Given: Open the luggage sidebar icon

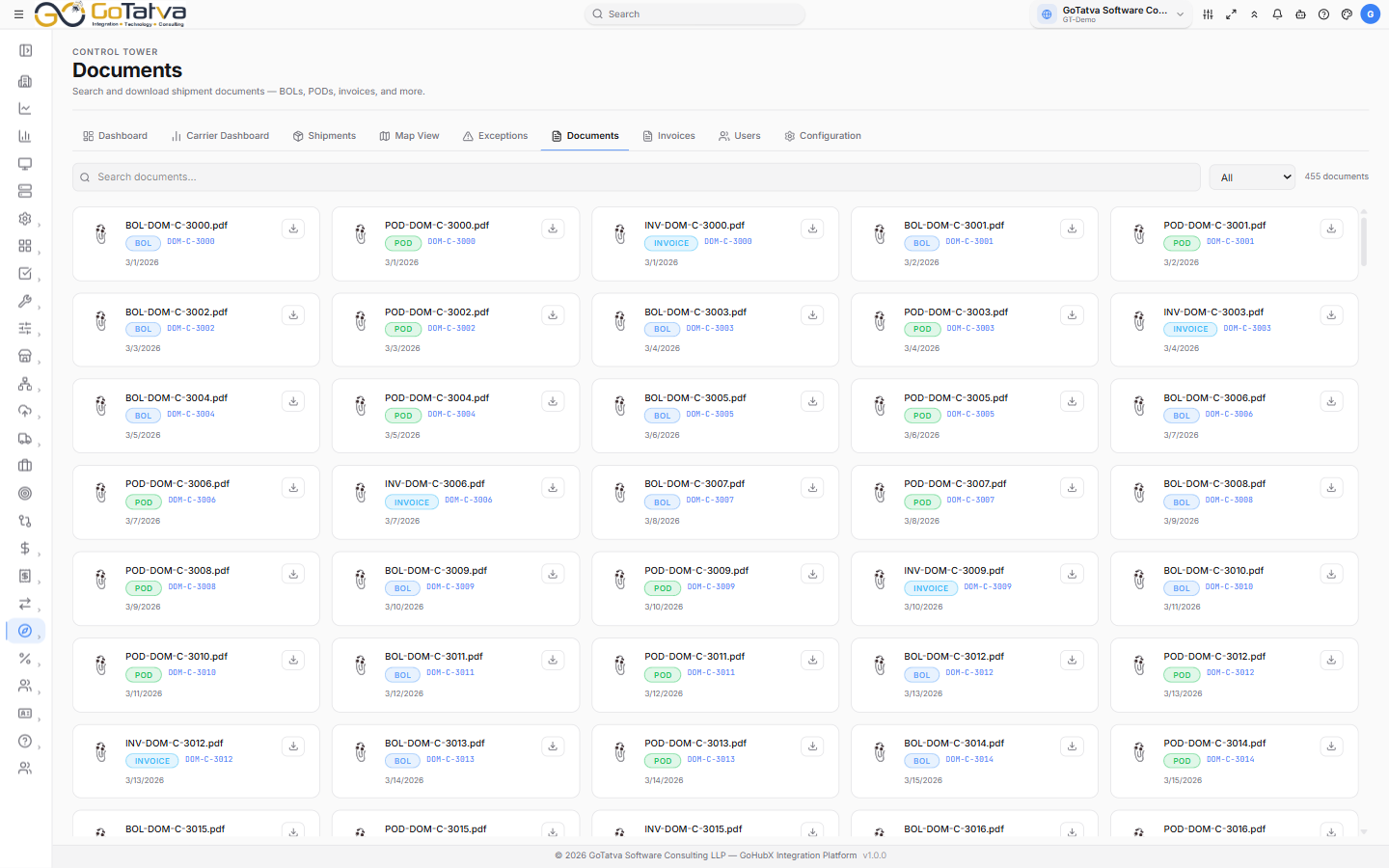Looking at the screenshot, I should coord(25,466).
